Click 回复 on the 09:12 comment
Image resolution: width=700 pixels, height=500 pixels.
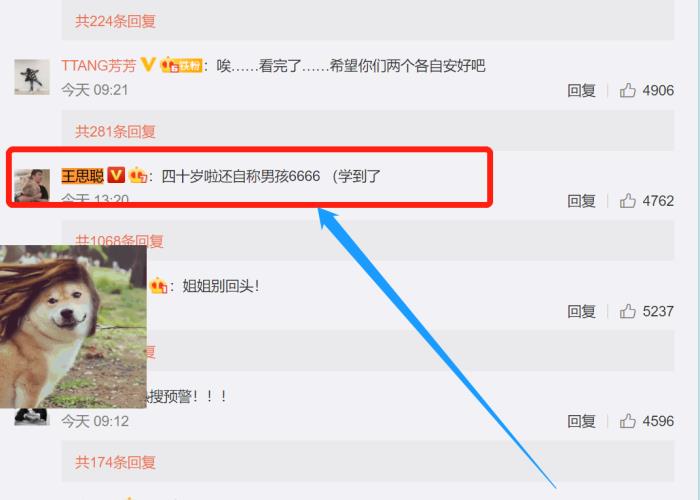pyautogui.click(x=581, y=421)
